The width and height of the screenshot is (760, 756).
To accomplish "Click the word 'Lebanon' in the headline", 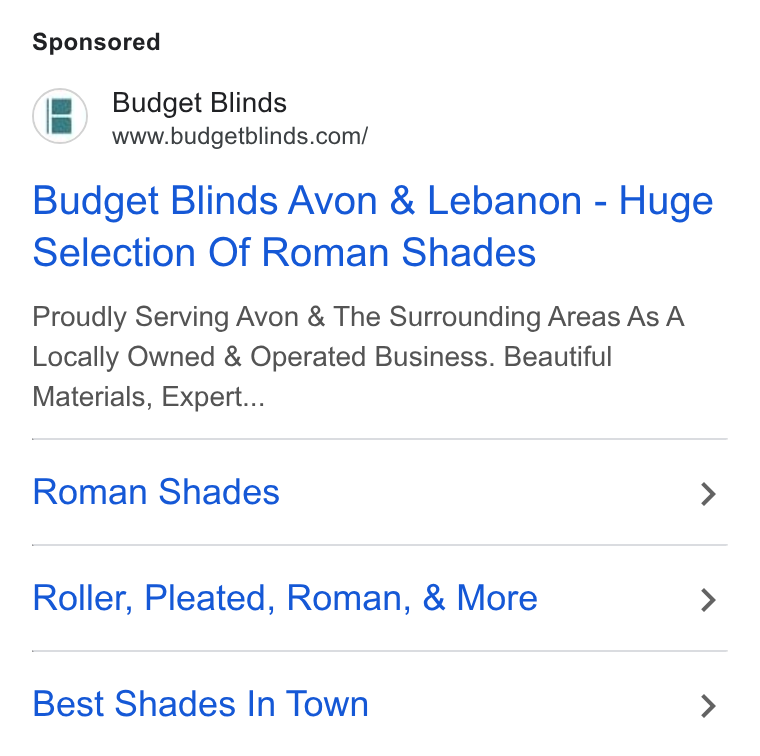I will click(504, 201).
